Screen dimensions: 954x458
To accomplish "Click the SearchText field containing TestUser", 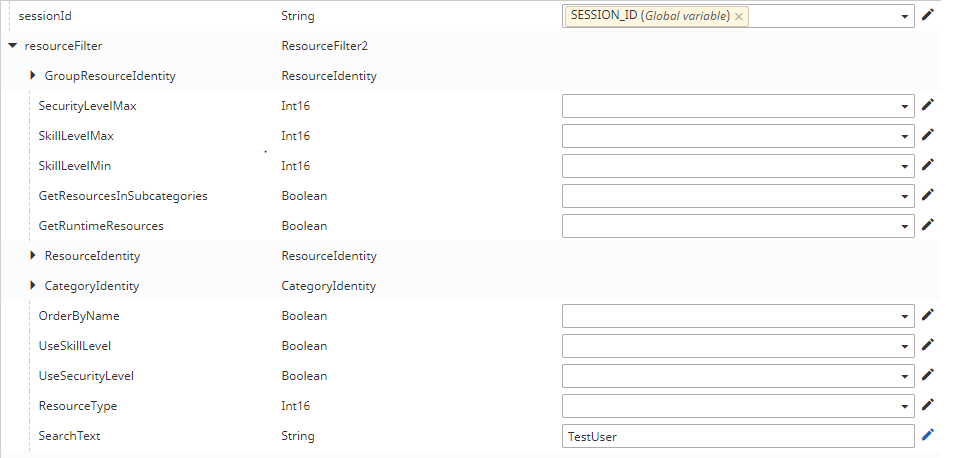I will click(738, 436).
